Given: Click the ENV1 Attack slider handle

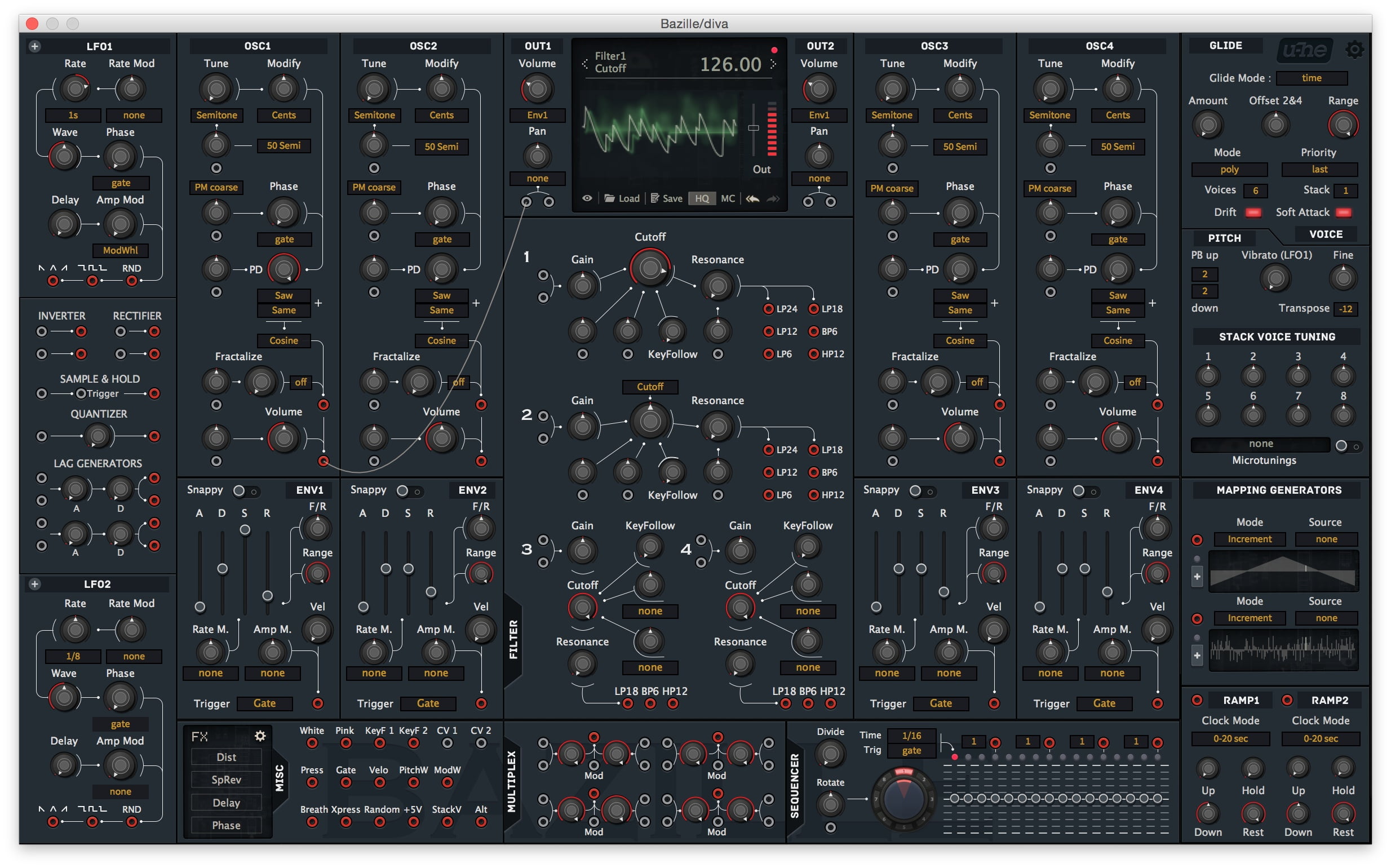Looking at the screenshot, I should coord(200,608).
